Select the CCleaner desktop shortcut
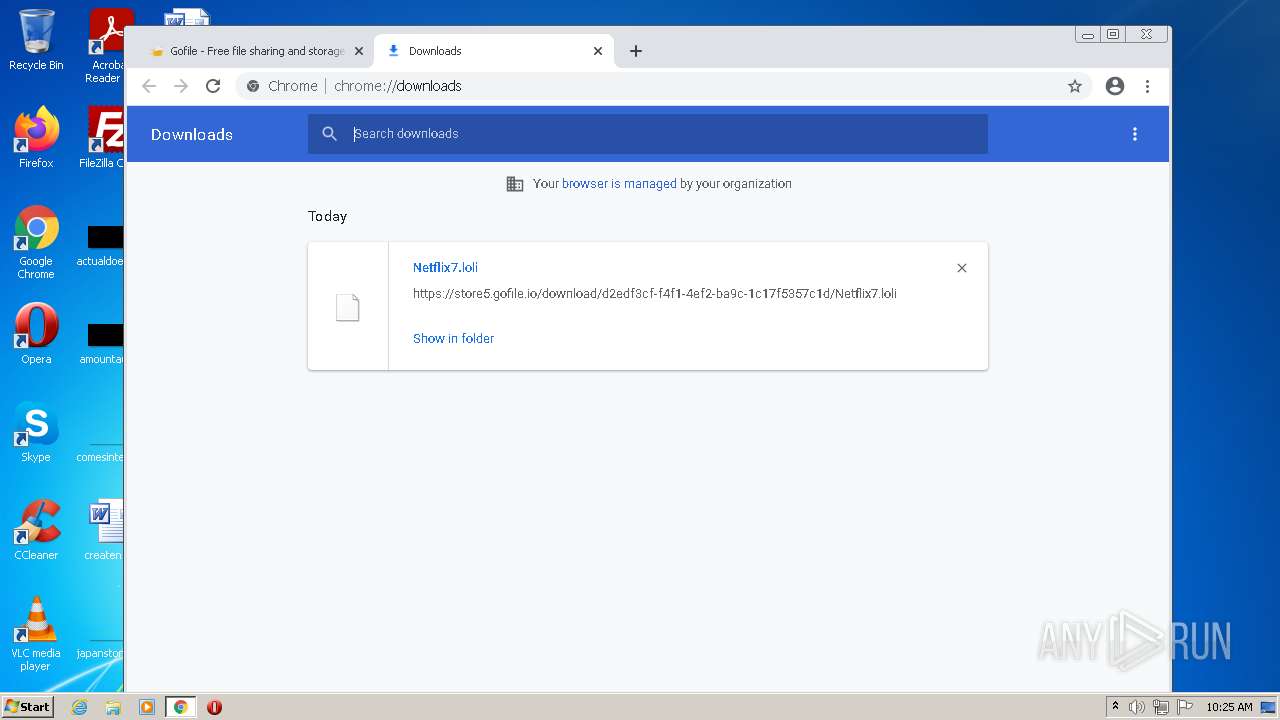1280x720 pixels. [36, 530]
